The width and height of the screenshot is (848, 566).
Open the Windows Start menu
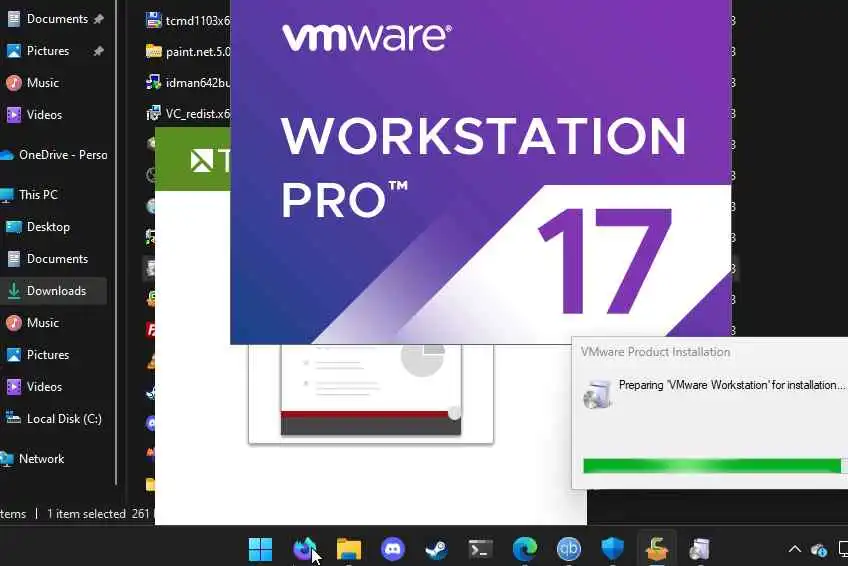click(260, 549)
